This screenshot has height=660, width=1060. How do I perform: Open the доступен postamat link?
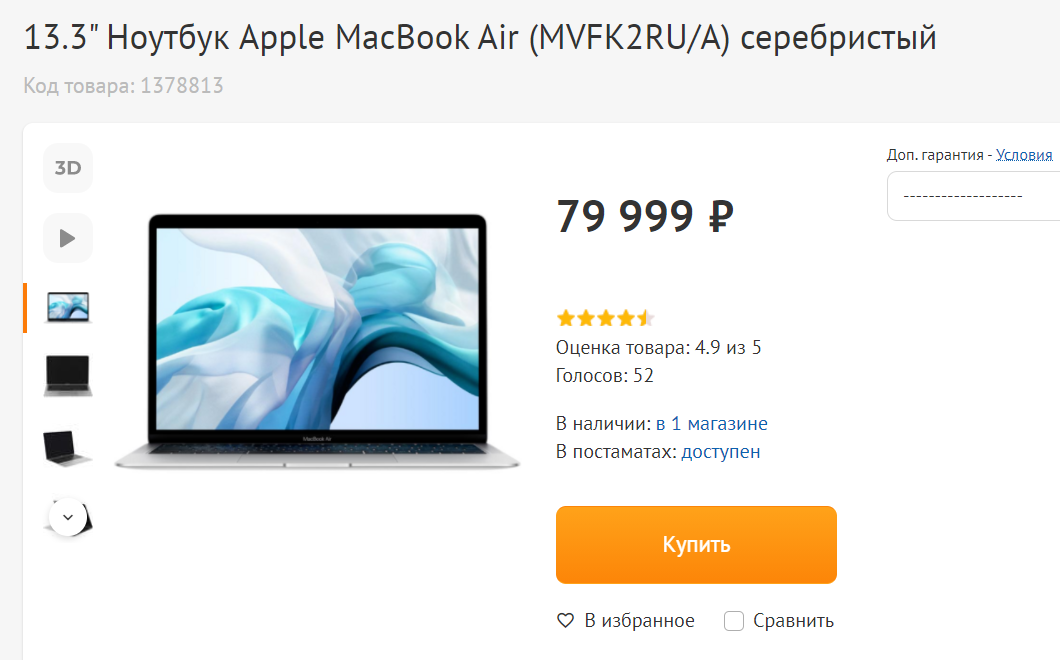tap(721, 452)
